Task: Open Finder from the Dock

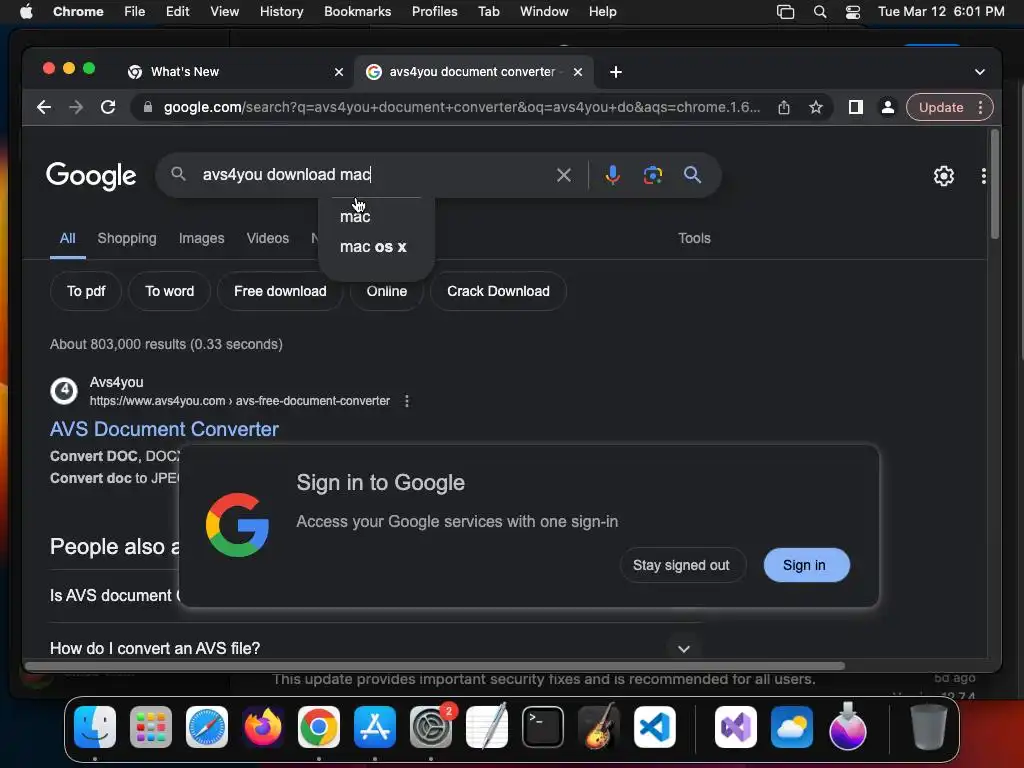Action: pyautogui.click(x=95, y=727)
